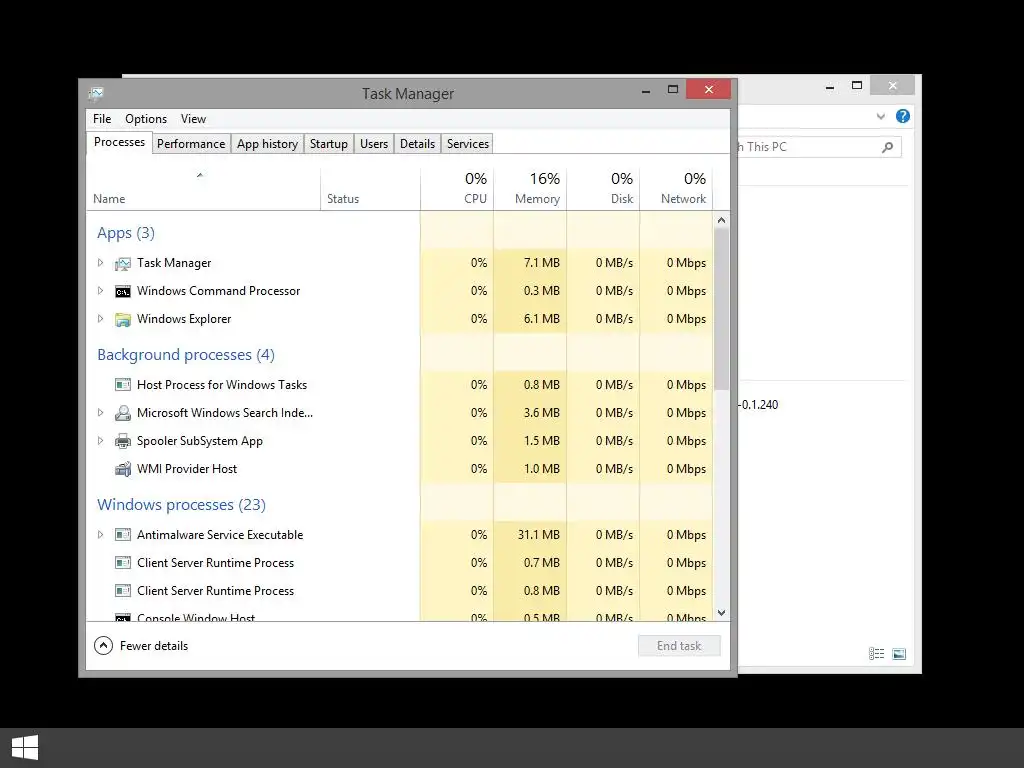Image resolution: width=1024 pixels, height=768 pixels.
Task: Switch Explorer to large icons view
Action: (899, 654)
